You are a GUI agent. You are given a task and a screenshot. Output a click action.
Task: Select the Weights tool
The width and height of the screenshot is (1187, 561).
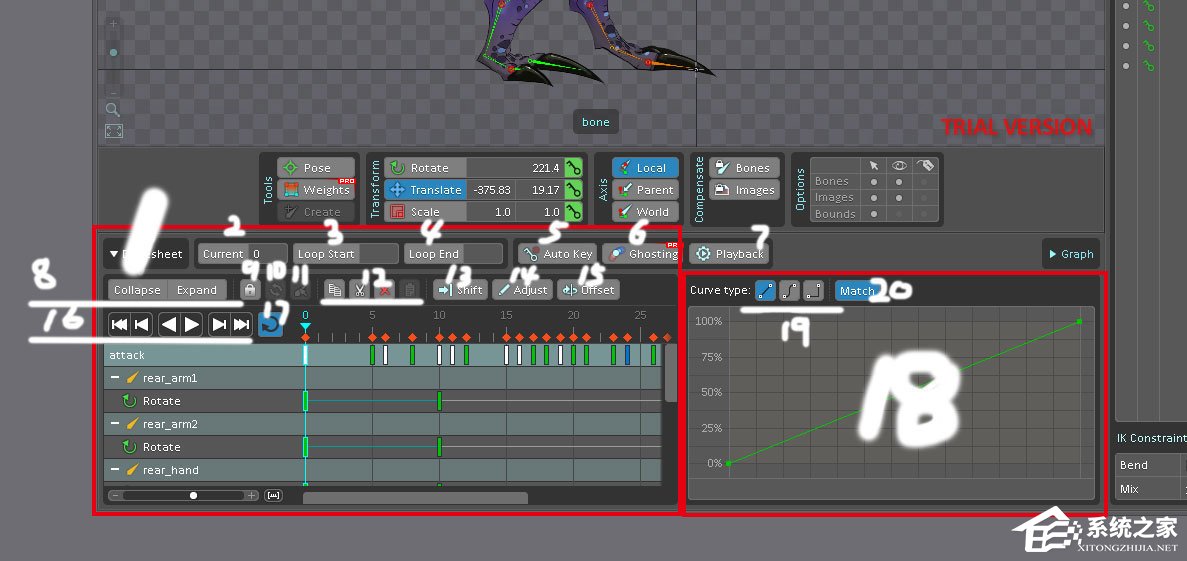(316, 189)
